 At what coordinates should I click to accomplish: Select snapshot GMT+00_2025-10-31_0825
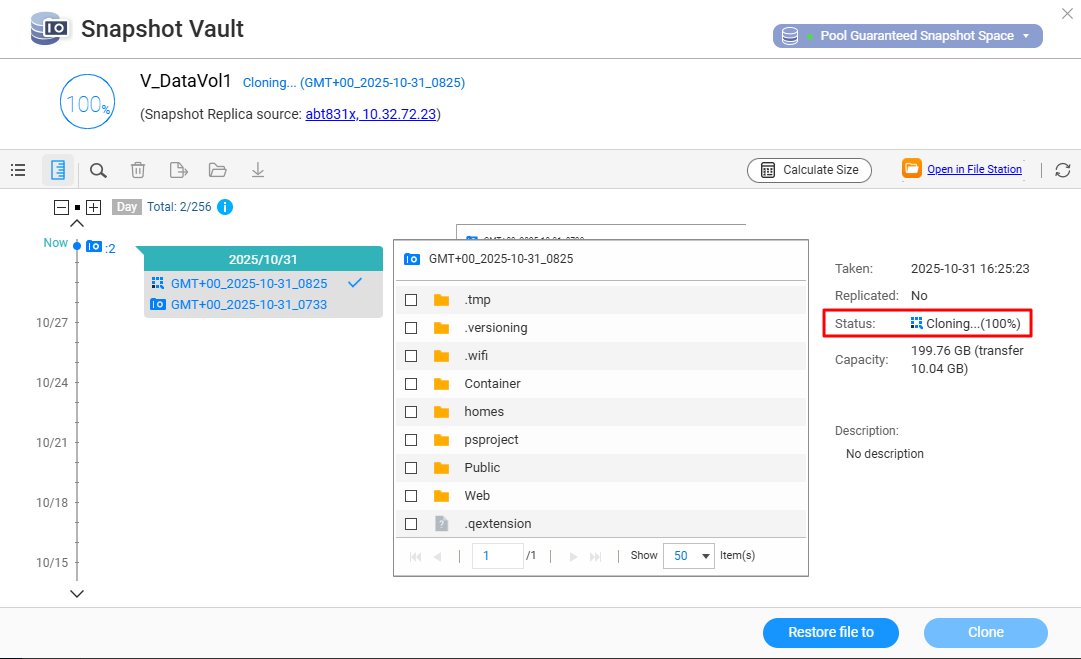click(x=248, y=283)
